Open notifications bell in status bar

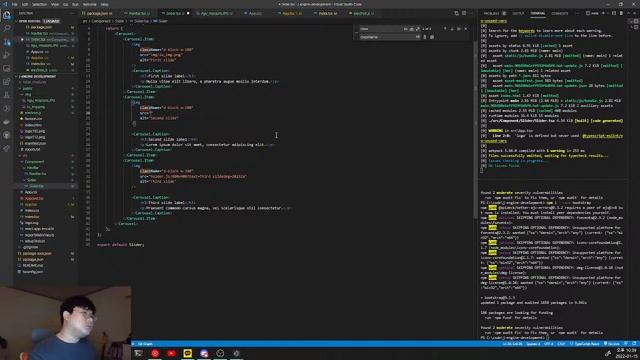[x=634, y=344]
